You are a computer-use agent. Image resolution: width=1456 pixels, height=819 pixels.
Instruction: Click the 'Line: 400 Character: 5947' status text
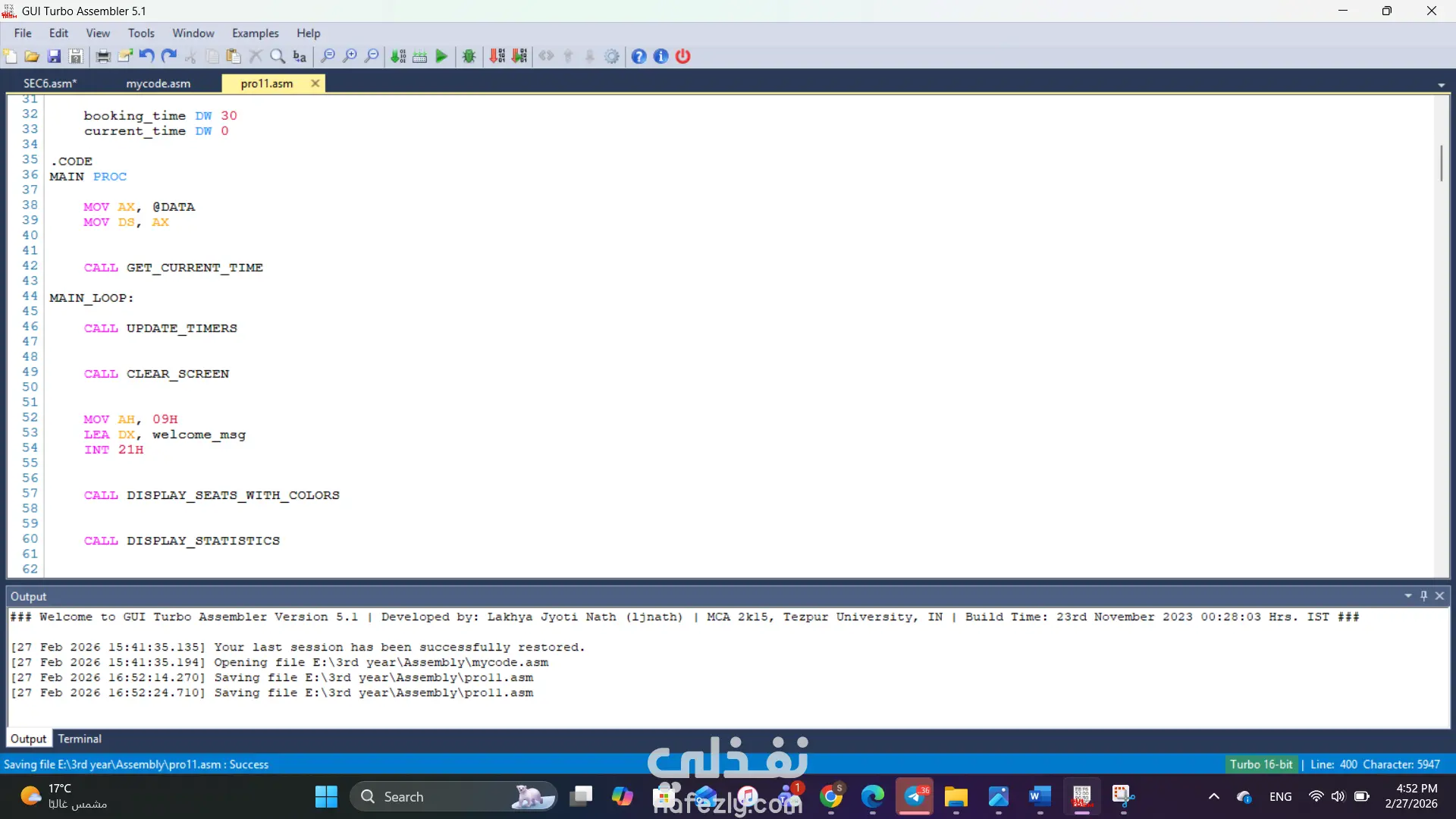1375,764
